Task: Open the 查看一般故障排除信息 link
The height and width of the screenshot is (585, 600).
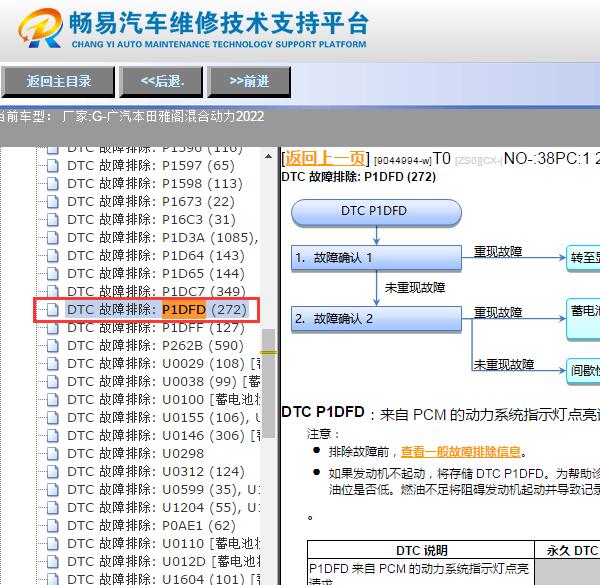Action: (x=461, y=452)
